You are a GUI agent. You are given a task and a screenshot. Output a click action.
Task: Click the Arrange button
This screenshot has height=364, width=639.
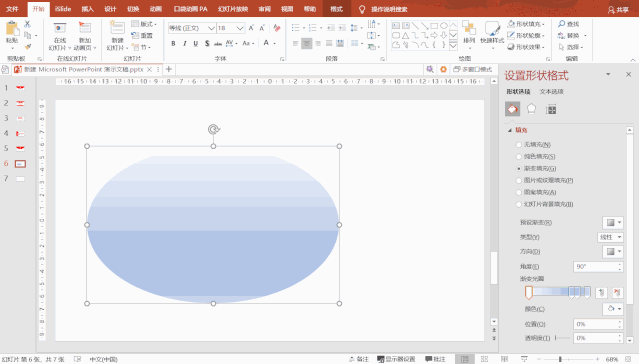tap(469, 33)
